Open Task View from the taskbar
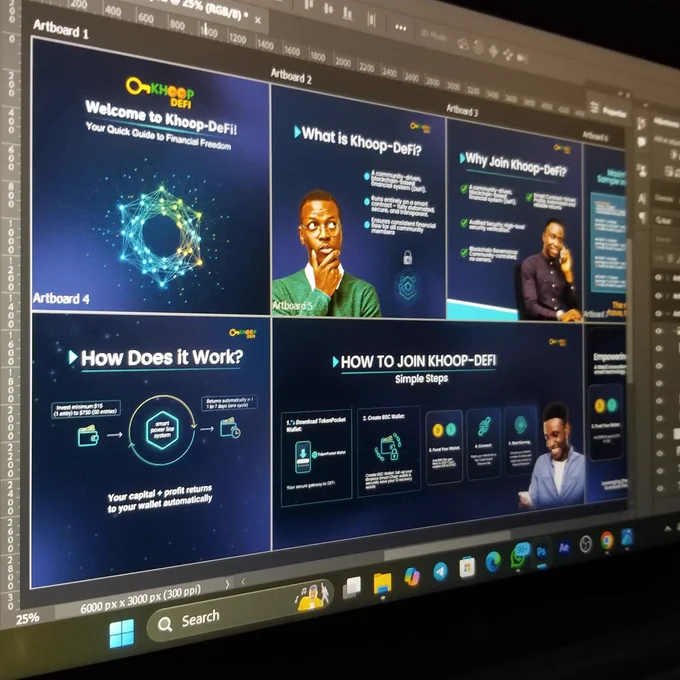 coord(352,588)
